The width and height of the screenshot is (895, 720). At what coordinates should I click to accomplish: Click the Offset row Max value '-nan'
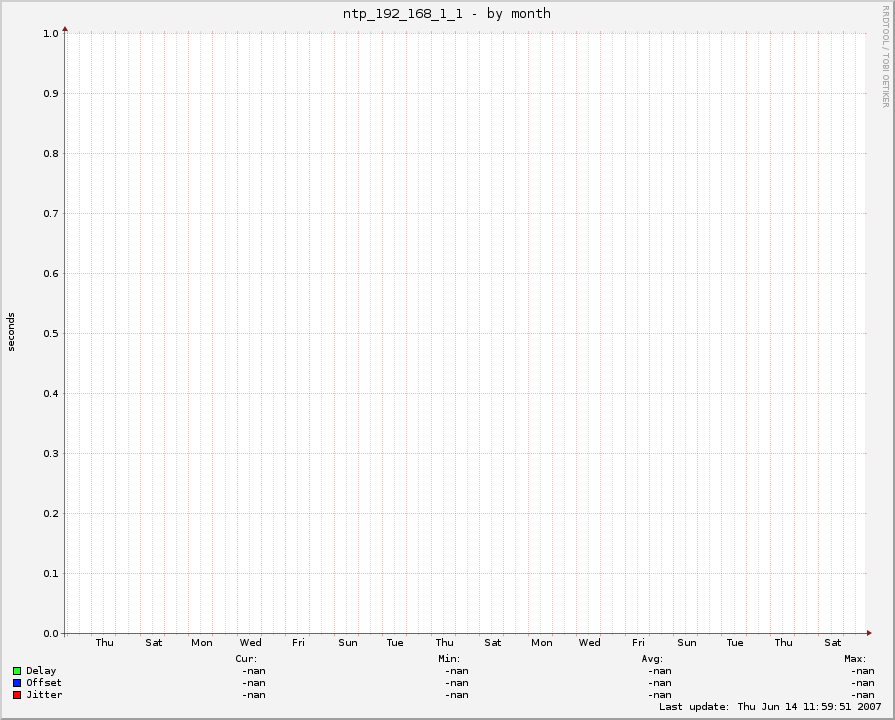(x=863, y=683)
